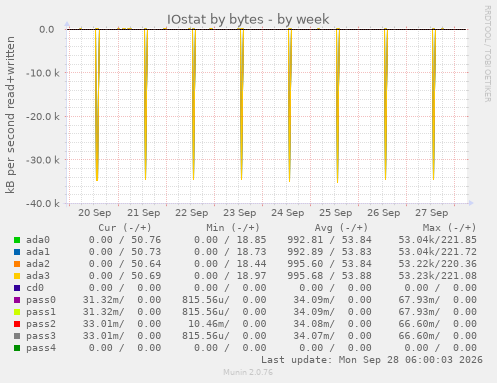The image size is (497, 383).
Task: Click the '-30.0 k' y-axis label
Action: click(x=43, y=160)
